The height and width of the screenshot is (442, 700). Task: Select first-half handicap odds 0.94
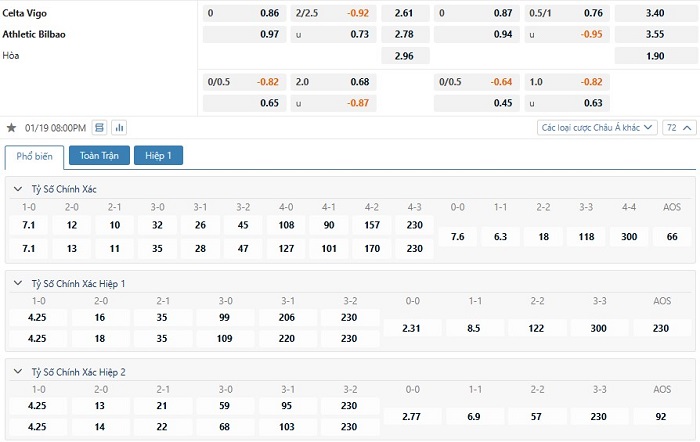477,34
